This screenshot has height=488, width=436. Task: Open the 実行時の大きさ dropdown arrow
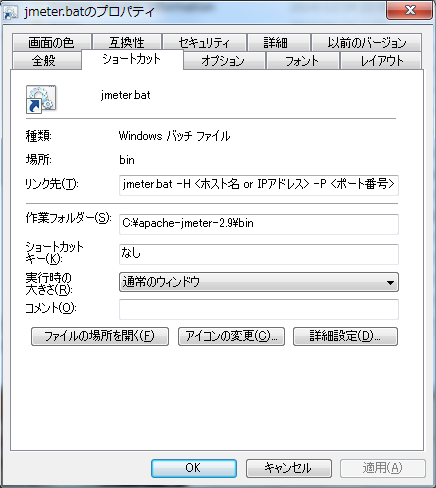click(390, 283)
